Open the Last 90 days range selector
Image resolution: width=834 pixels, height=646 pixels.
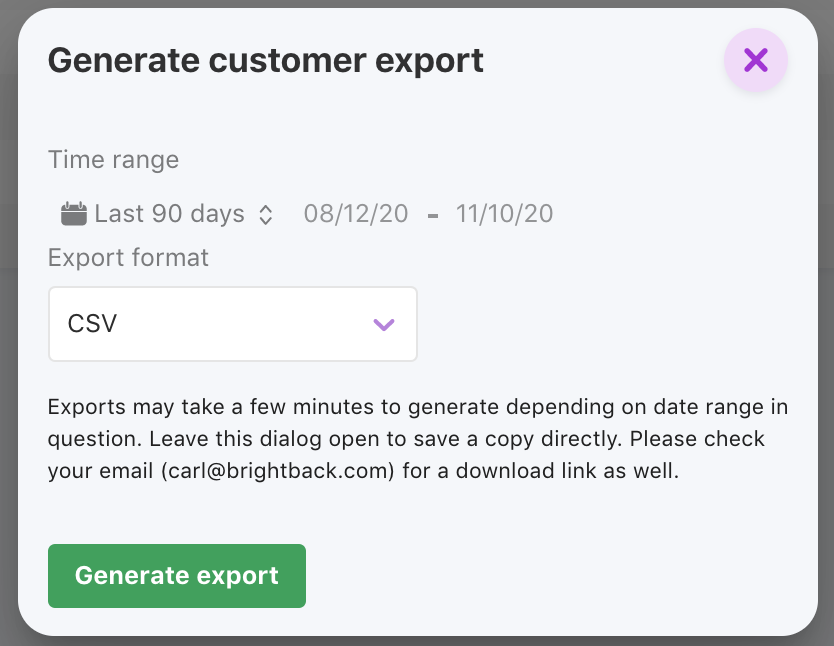[167, 214]
